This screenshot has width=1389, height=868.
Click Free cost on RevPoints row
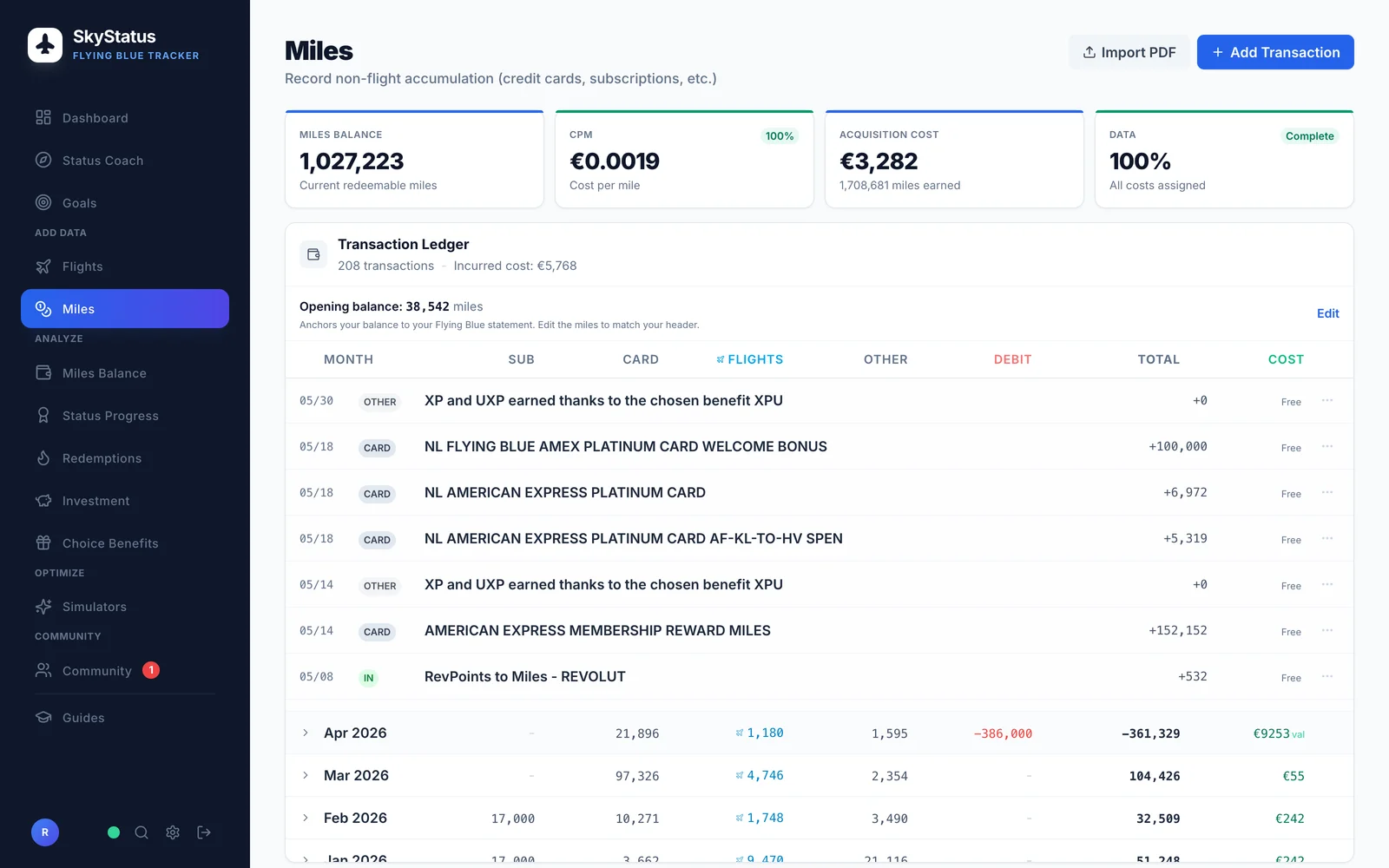click(x=1291, y=678)
